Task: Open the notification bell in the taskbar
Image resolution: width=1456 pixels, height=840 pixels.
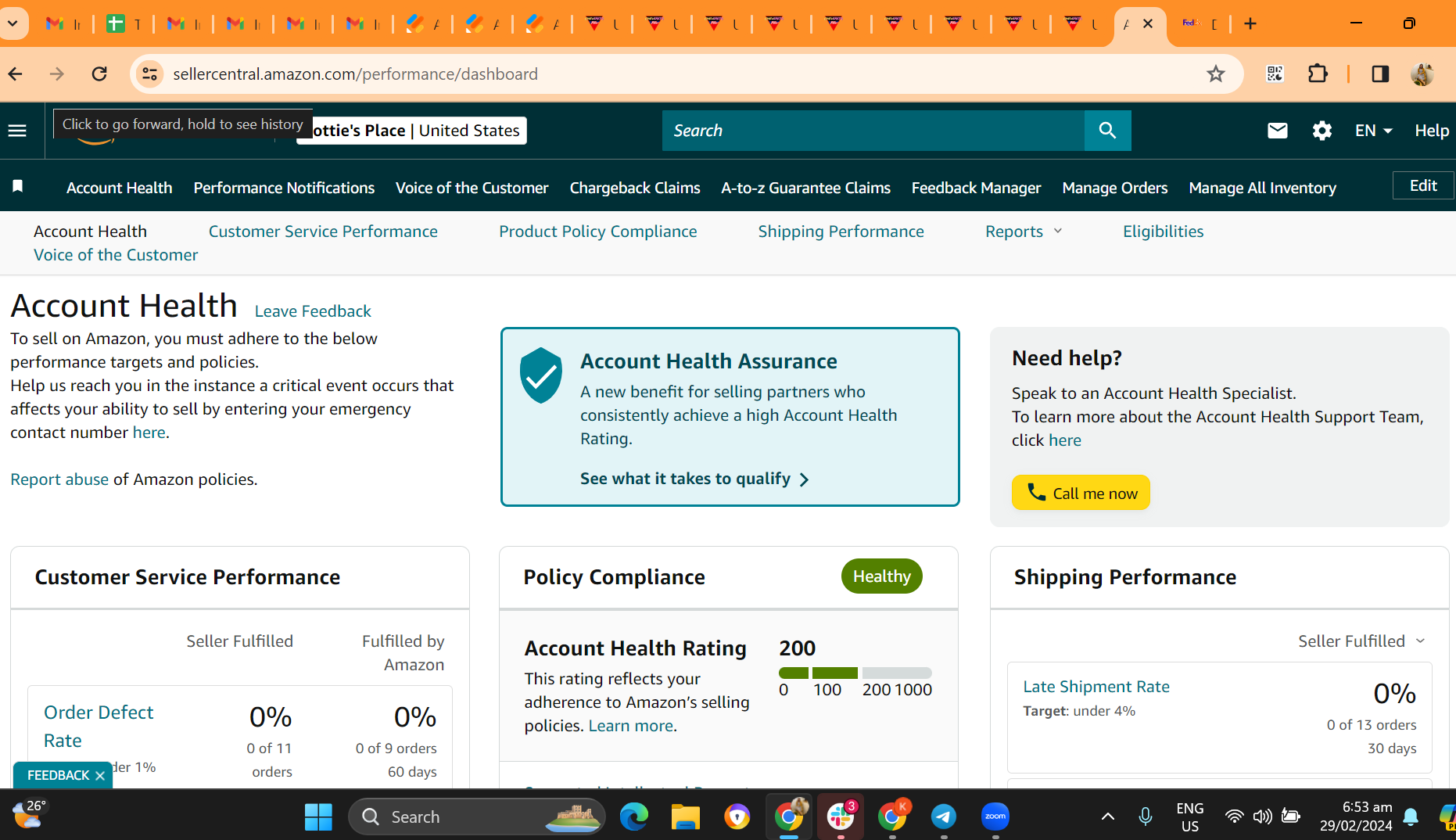Action: pyautogui.click(x=1411, y=817)
